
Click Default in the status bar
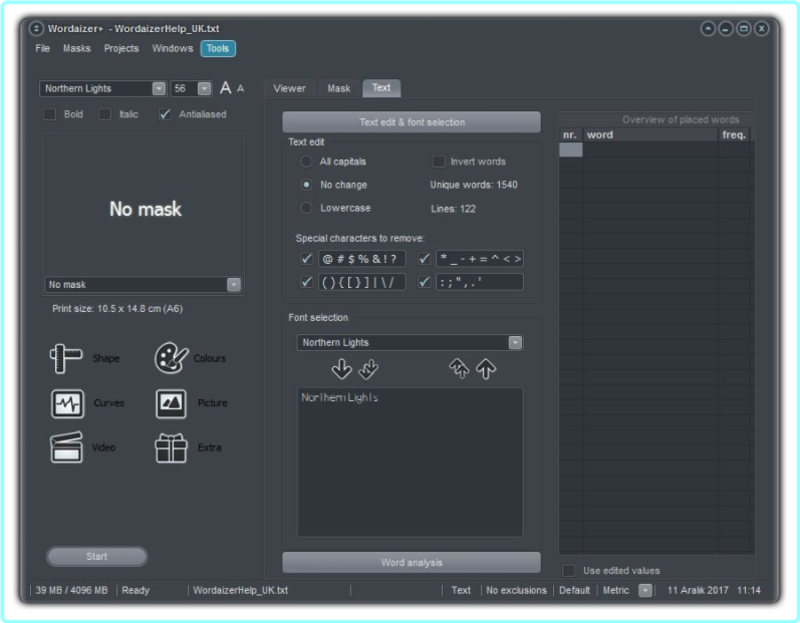pos(574,590)
